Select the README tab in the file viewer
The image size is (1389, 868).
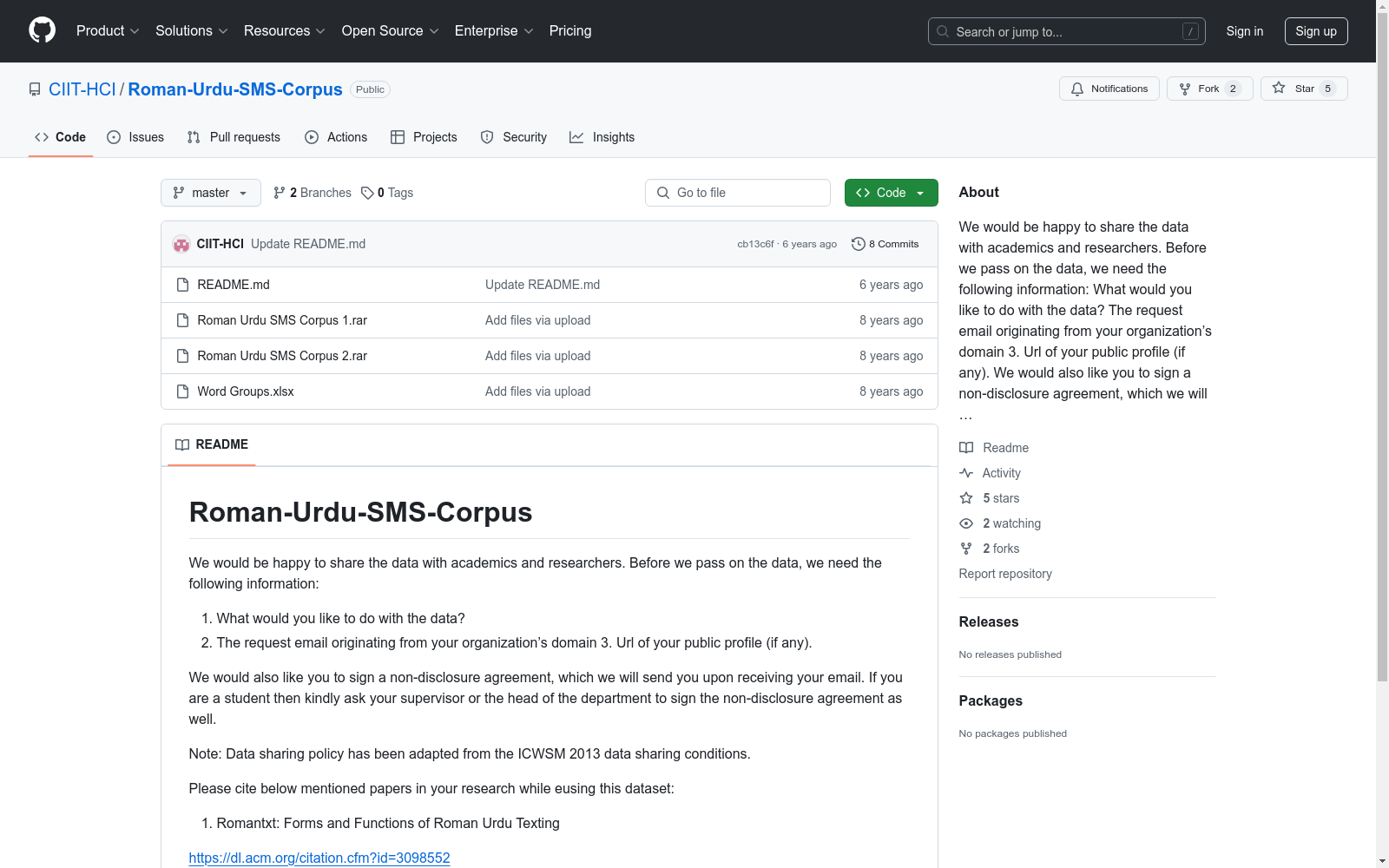212,444
